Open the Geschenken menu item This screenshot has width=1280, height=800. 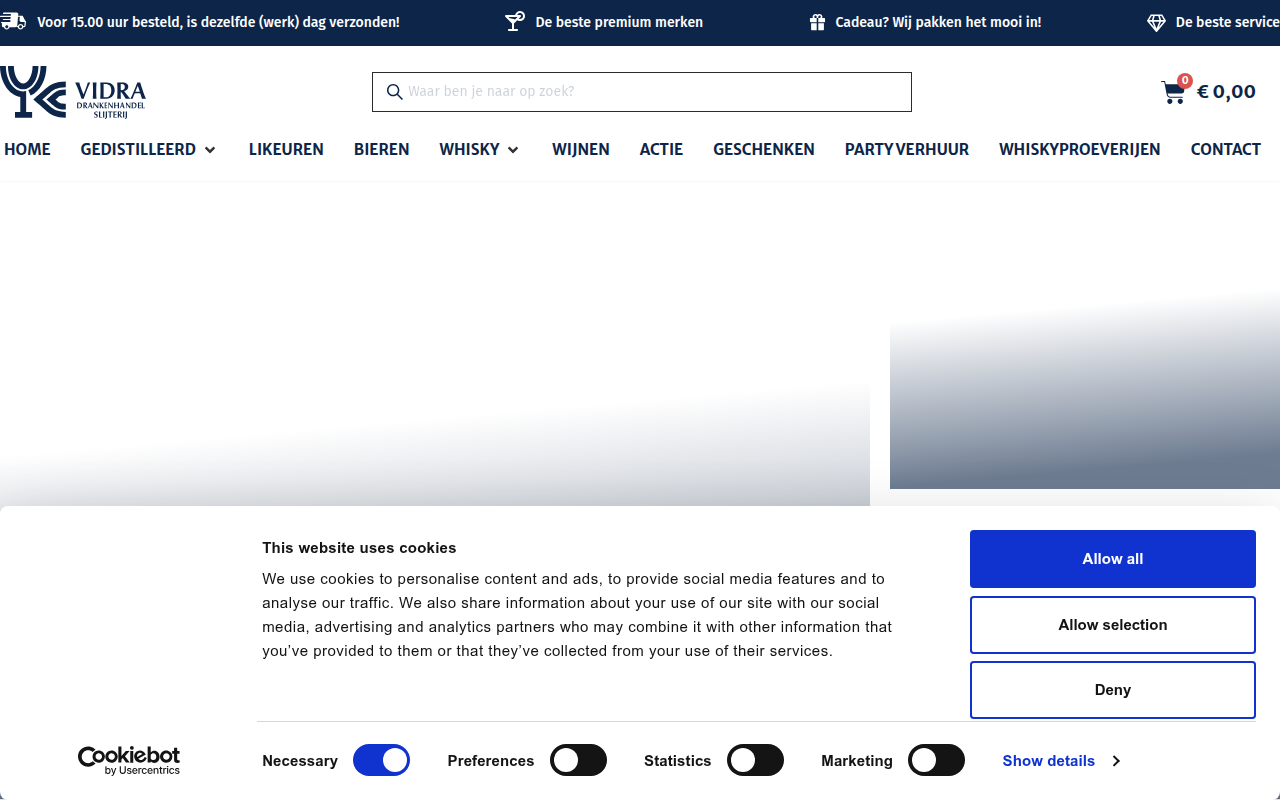tap(764, 149)
